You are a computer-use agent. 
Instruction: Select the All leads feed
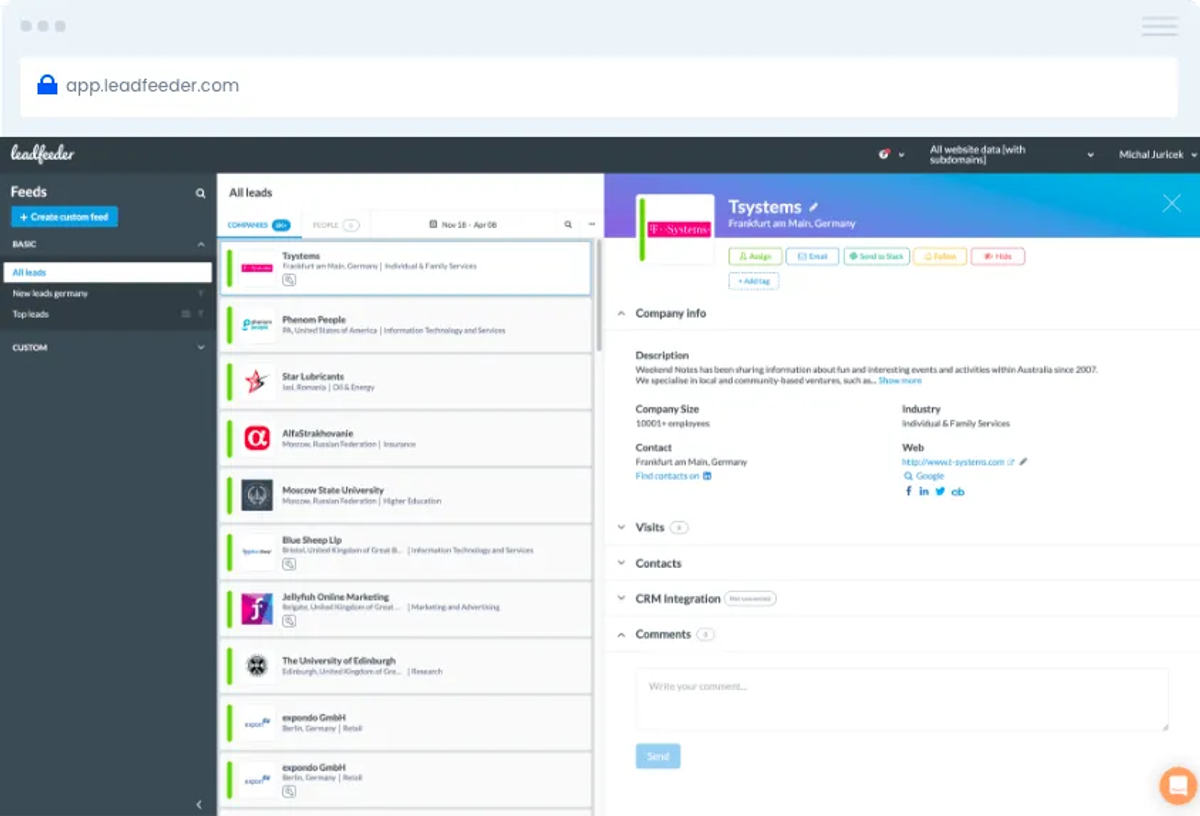click(108, 272)
